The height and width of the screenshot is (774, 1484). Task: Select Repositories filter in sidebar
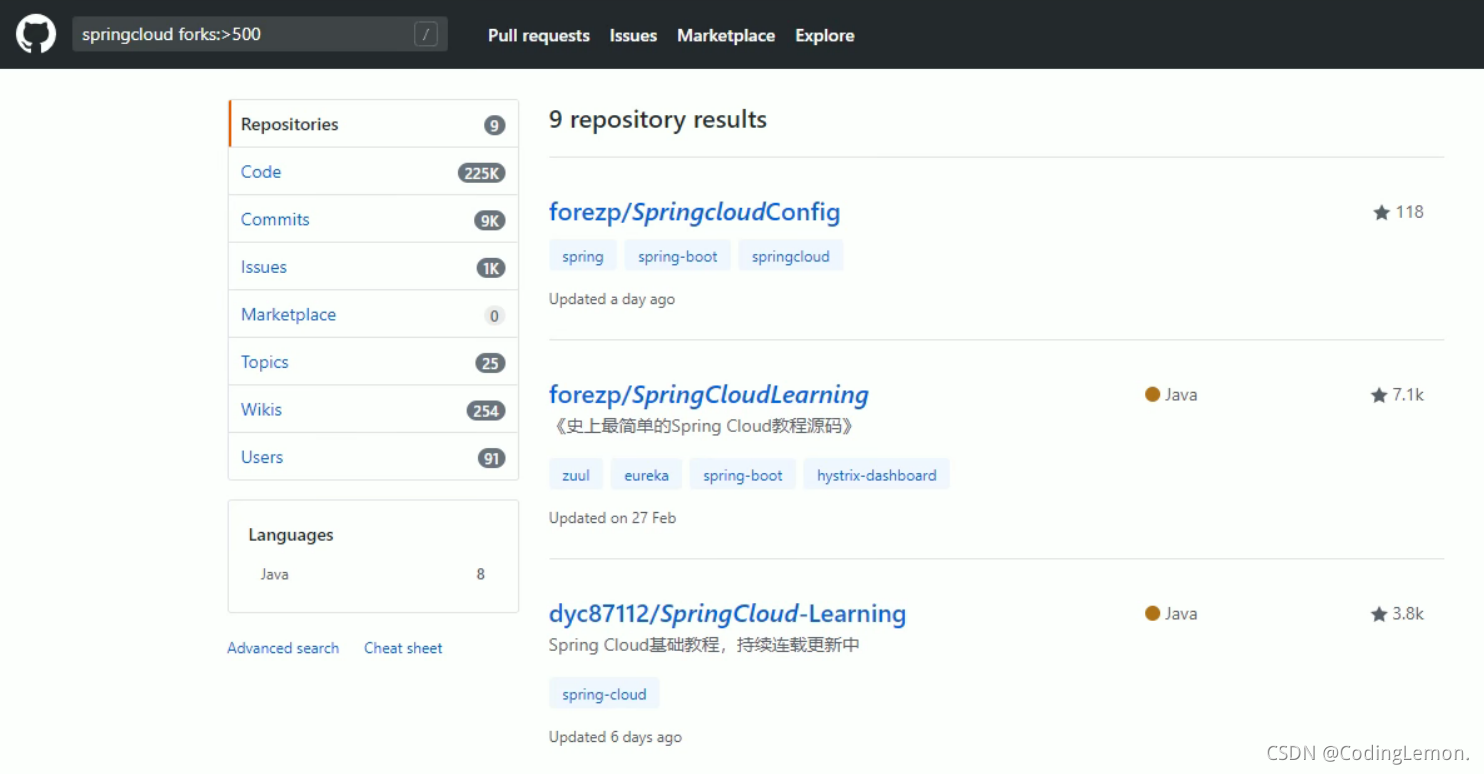point(373,124)
